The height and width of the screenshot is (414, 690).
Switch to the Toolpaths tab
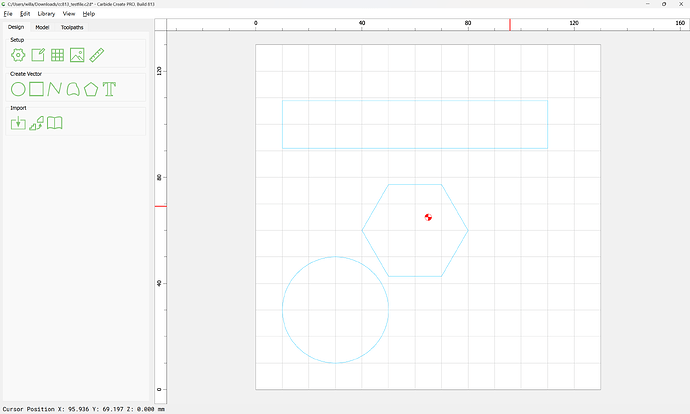pos(72,27)
